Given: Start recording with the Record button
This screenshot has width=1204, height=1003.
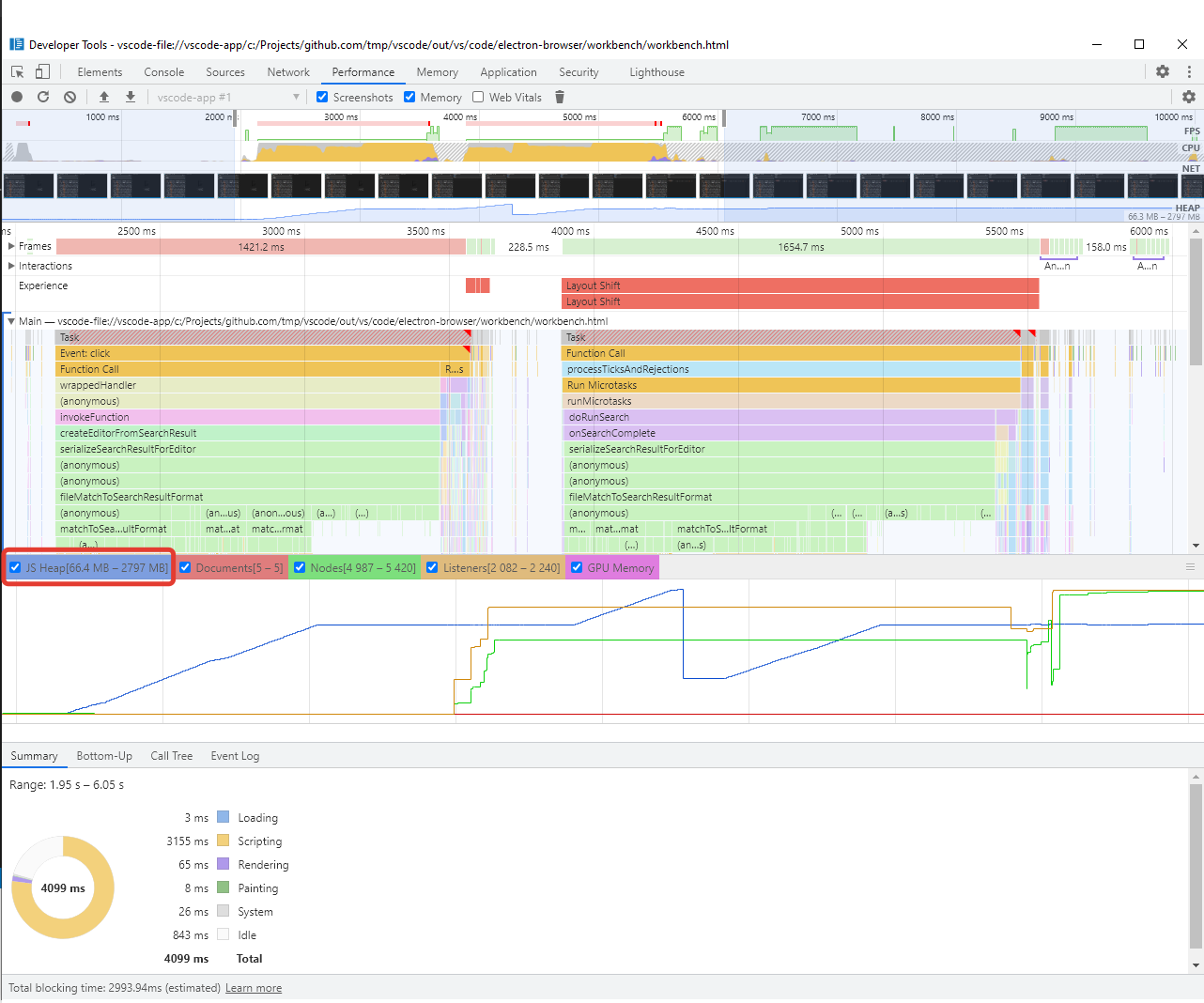Looking at the screenshot, I should [17, 97].
